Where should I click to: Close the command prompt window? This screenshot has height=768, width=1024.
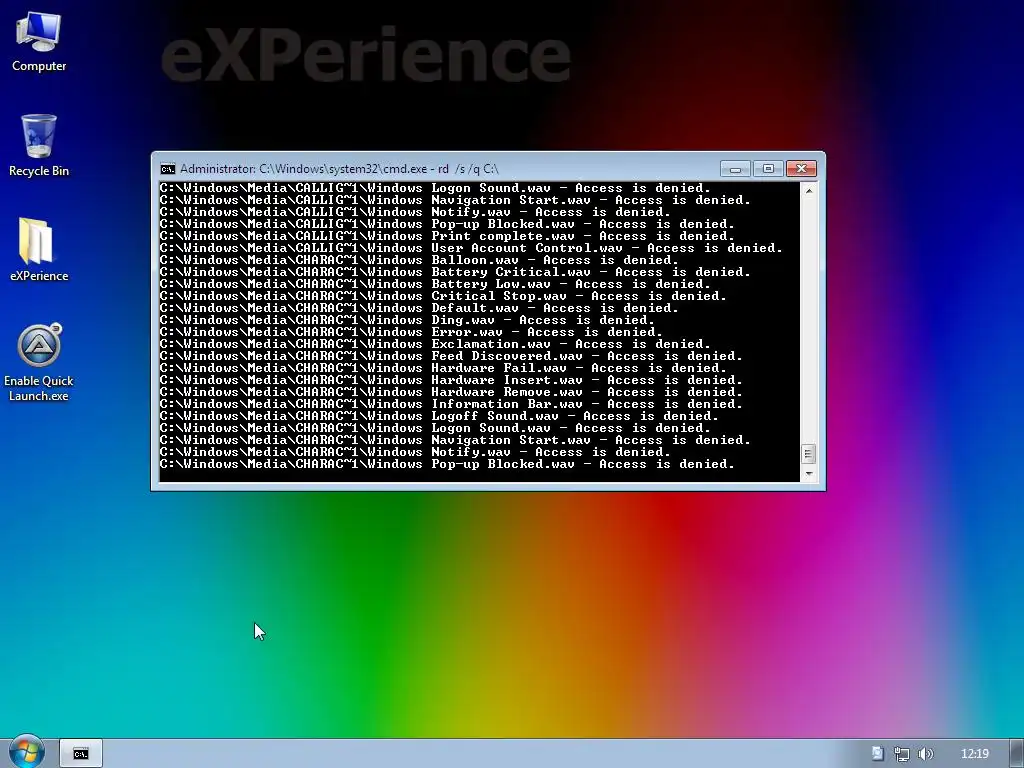tap(801, 169)
